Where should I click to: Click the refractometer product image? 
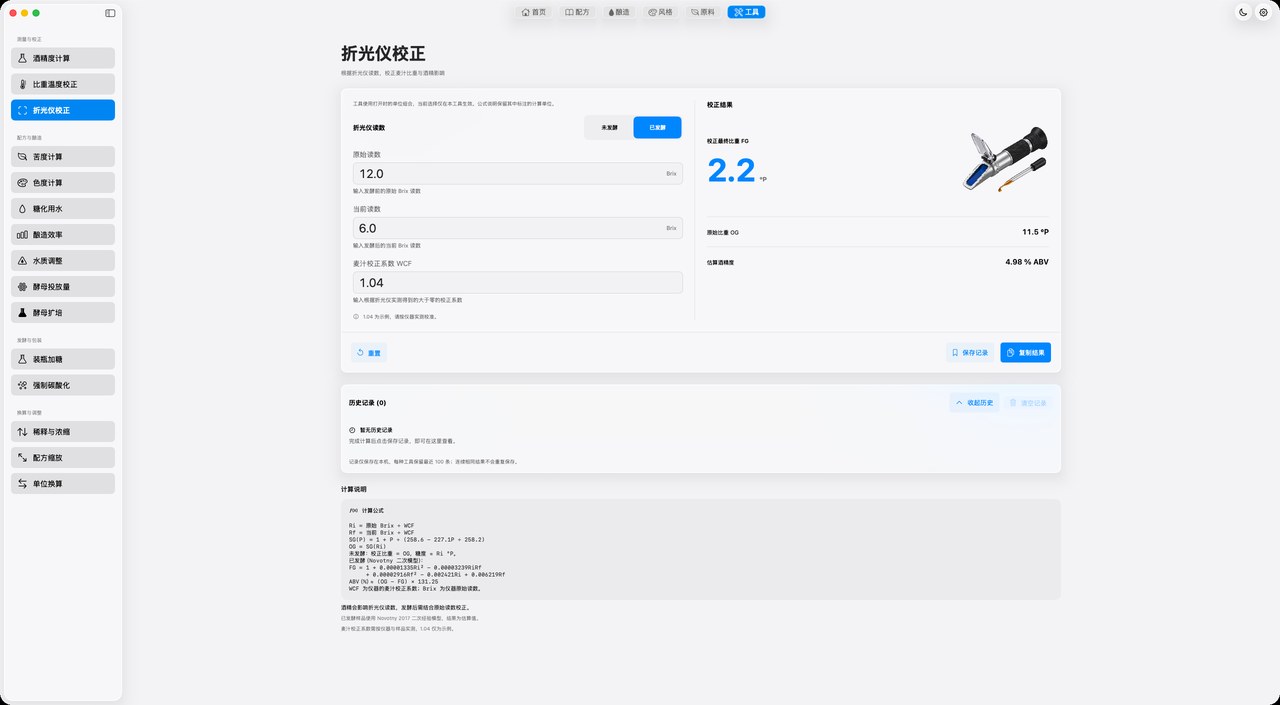pyautogui.click(x=1005, y=159)
